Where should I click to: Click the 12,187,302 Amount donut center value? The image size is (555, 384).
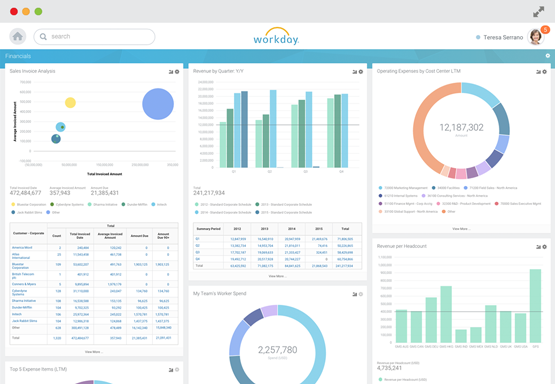(461, 128)
